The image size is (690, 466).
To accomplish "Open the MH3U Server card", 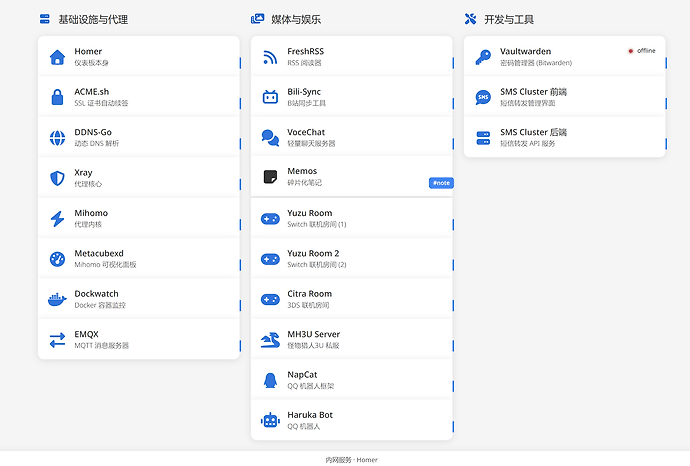I will click(352, 340).
